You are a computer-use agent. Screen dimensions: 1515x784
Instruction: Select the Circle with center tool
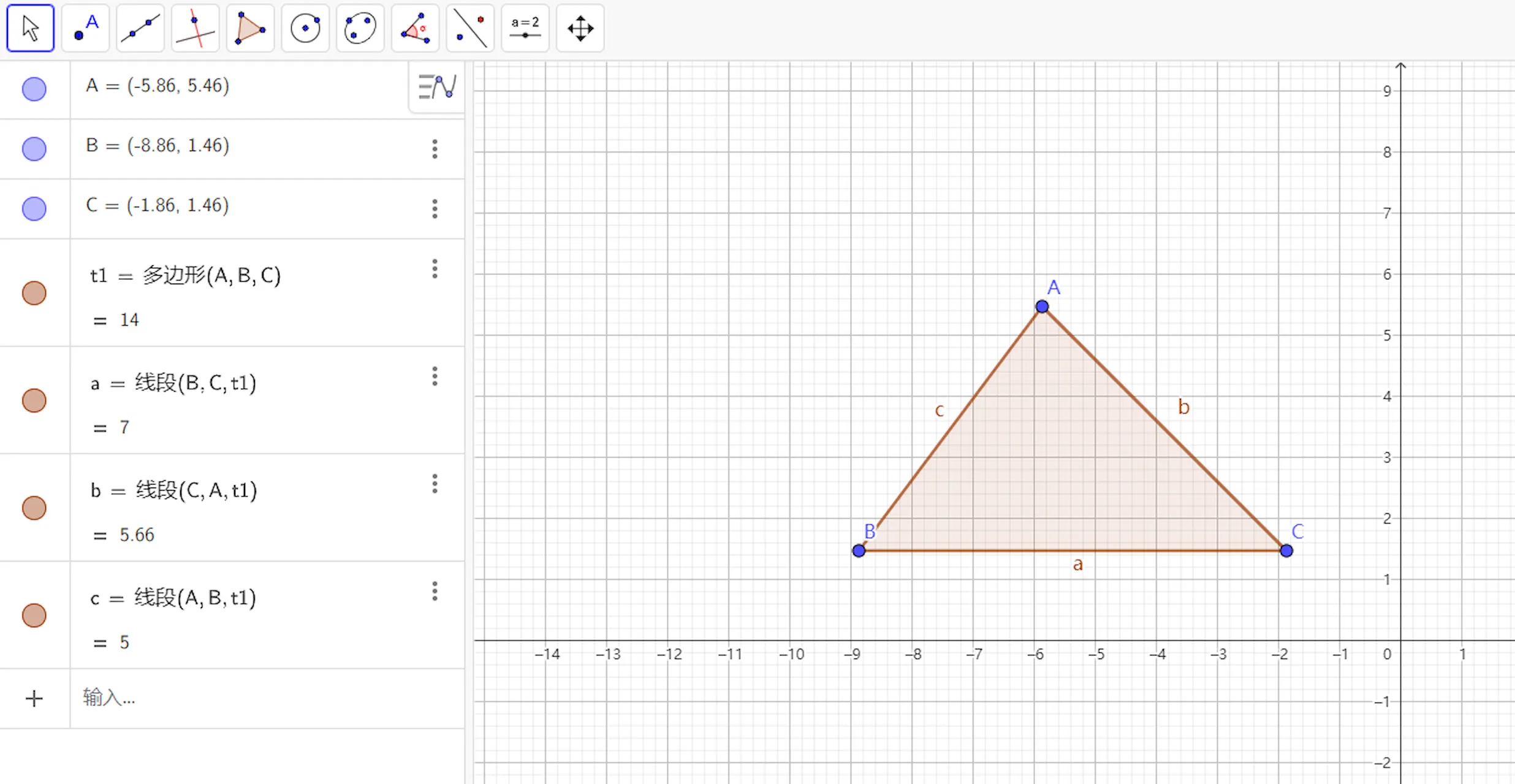(305, 28)
